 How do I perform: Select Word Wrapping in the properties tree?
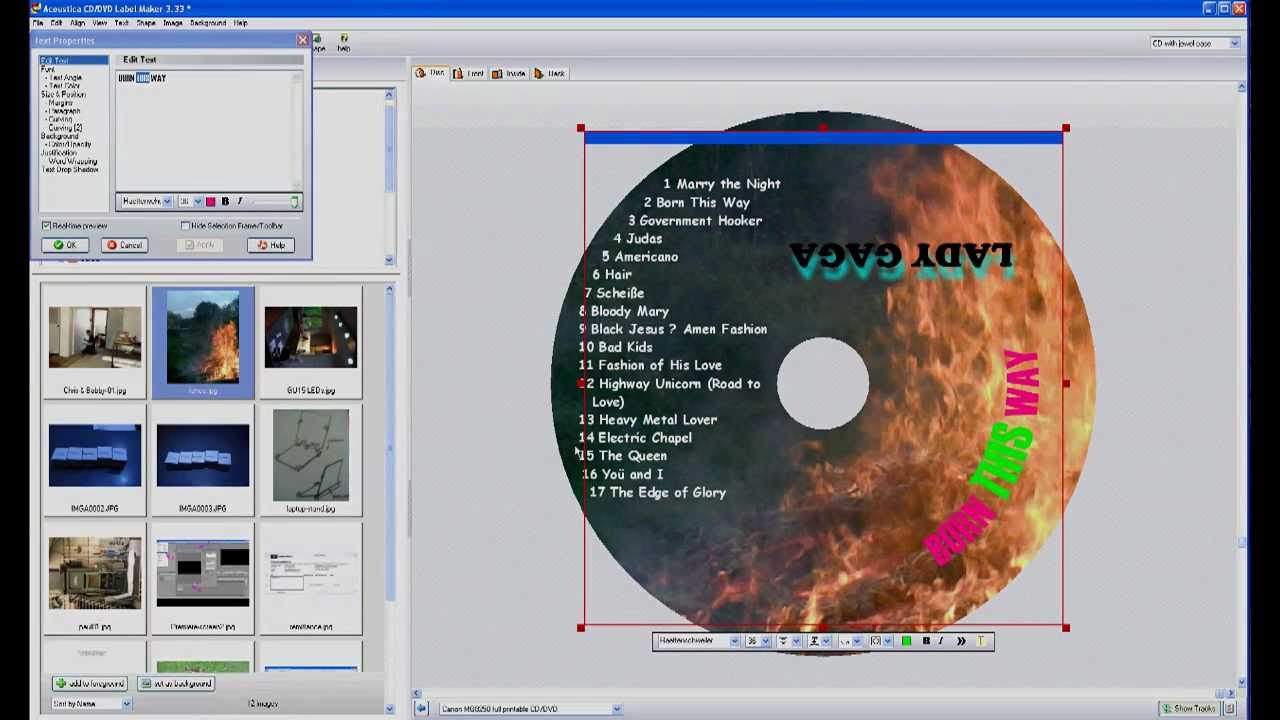point(73,161)
